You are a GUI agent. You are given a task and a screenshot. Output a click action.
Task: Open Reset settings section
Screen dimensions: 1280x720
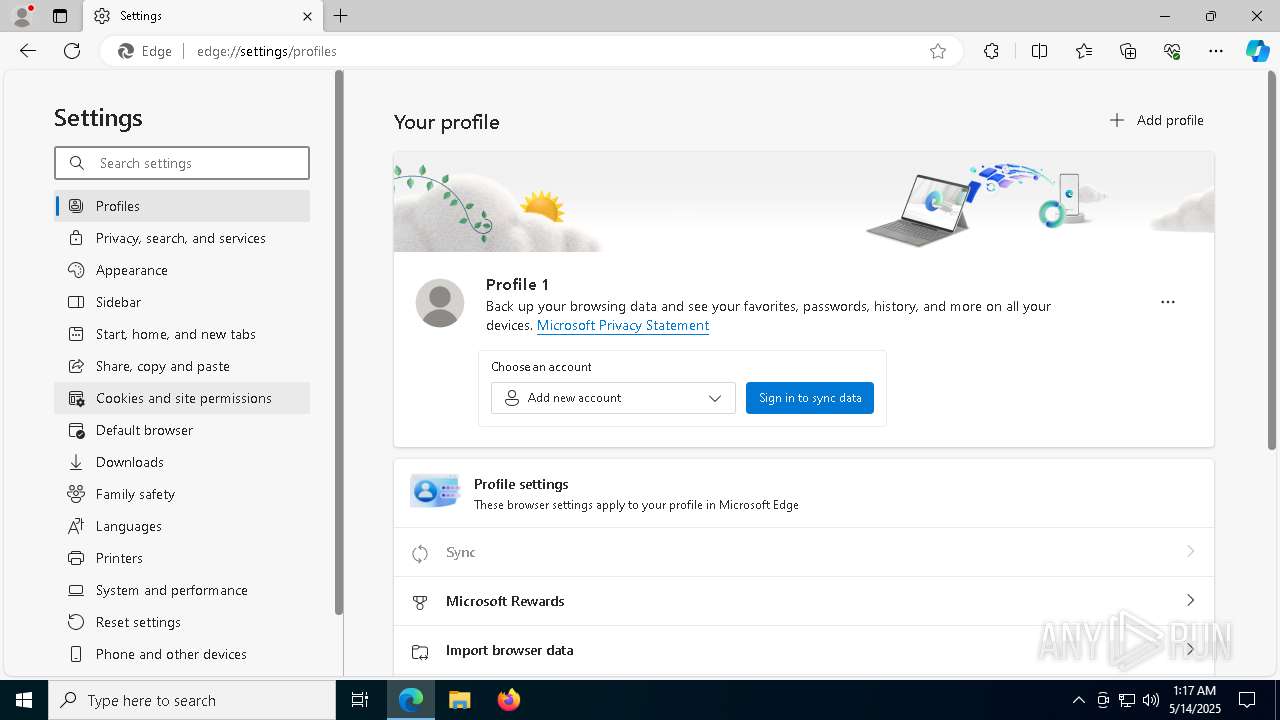[x=182, y=622]
